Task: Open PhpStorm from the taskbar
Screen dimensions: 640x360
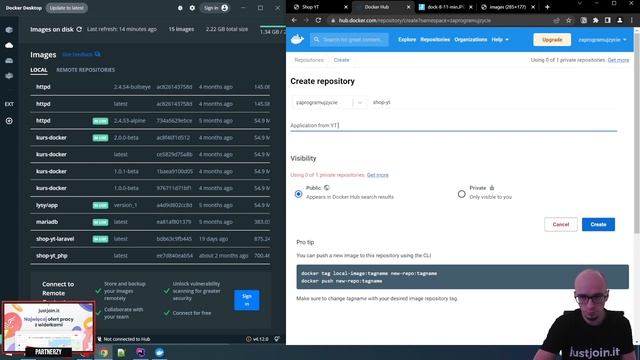Action: point(140,353)
